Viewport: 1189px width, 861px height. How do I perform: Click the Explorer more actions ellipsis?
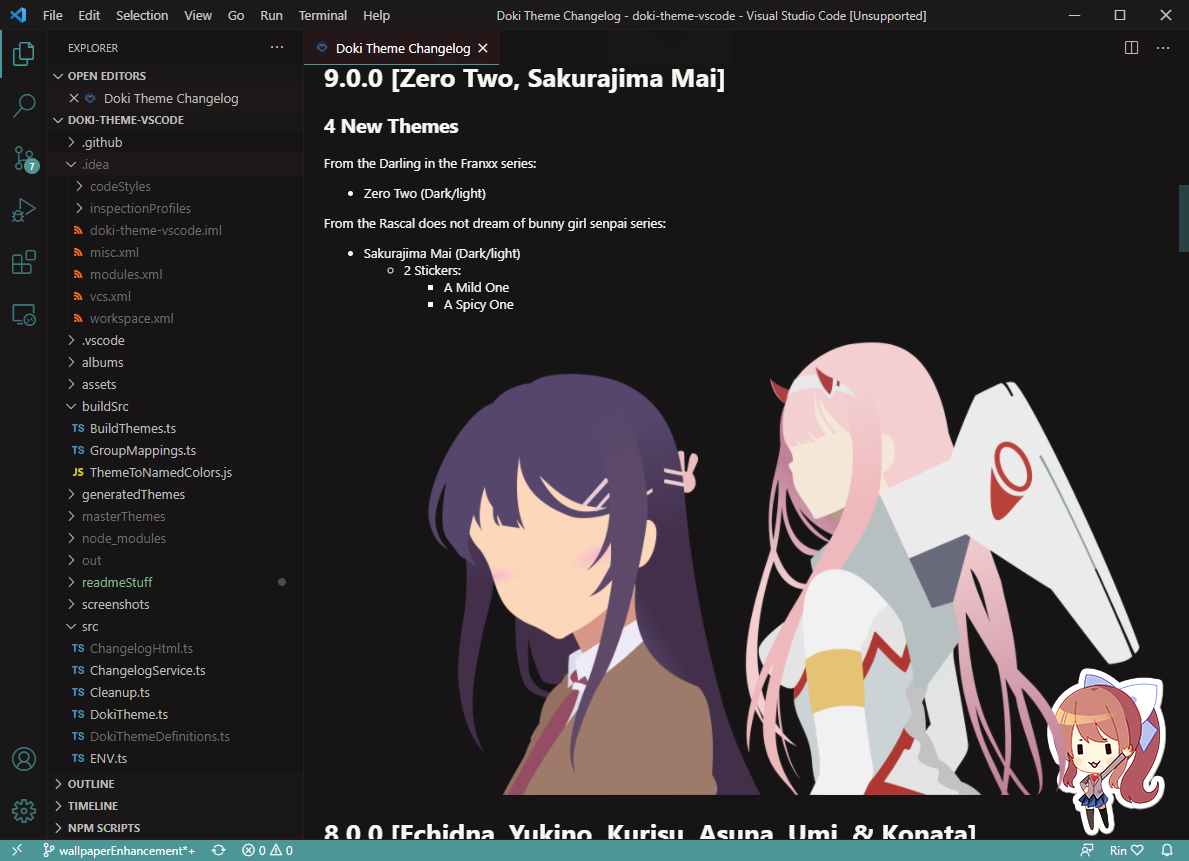pyautogui.click(x=277, y=48)
